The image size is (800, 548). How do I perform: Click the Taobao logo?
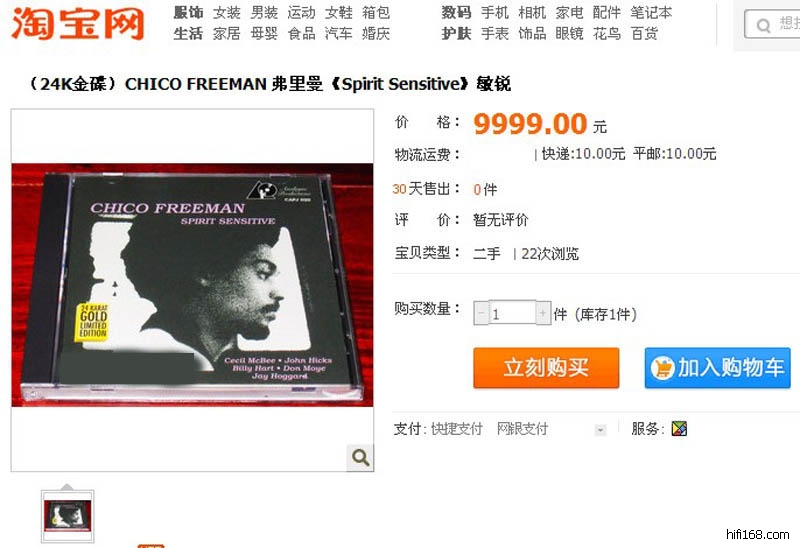(78, 23)
